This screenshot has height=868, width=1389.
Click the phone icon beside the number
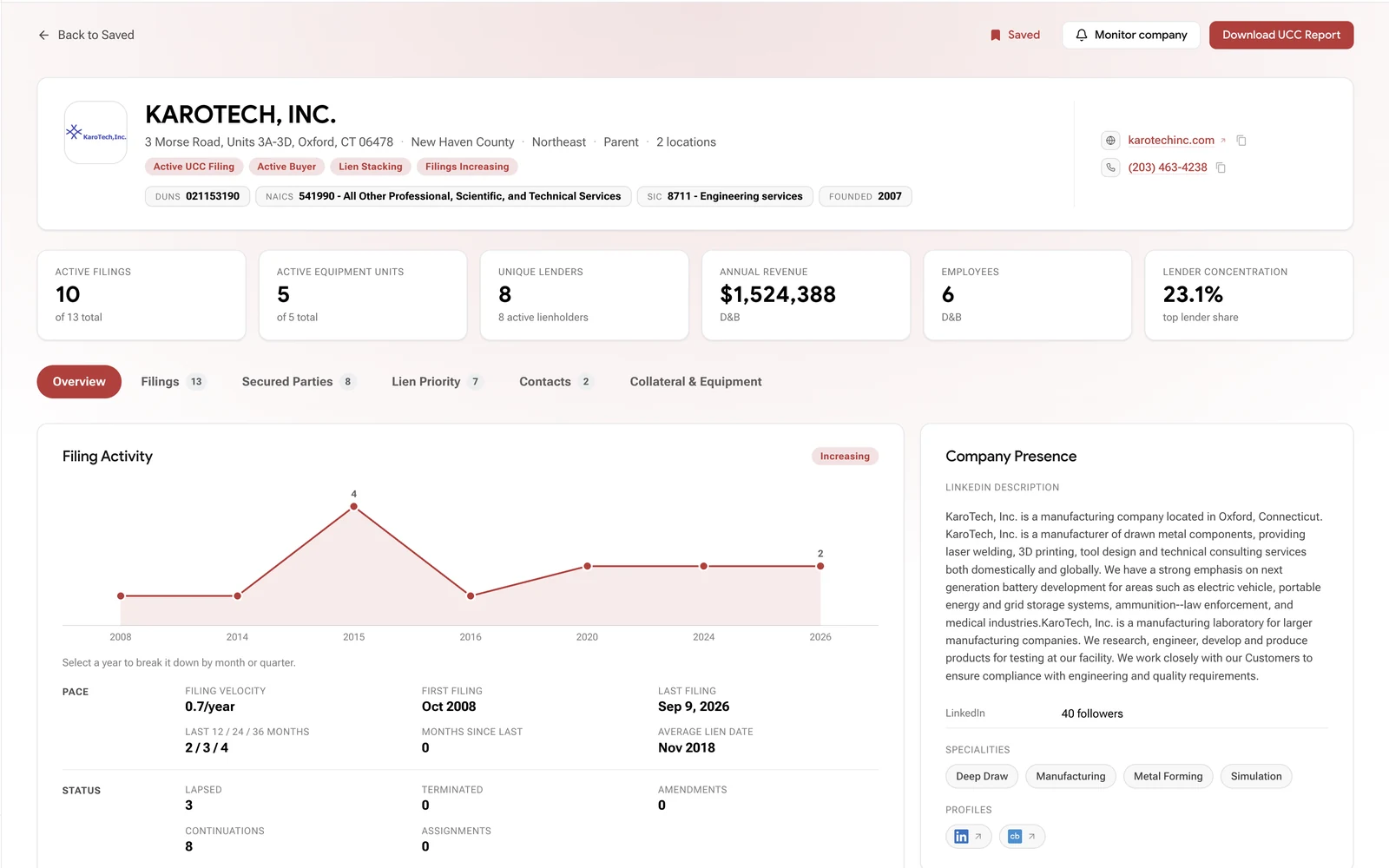click(x=1110, y=168)
